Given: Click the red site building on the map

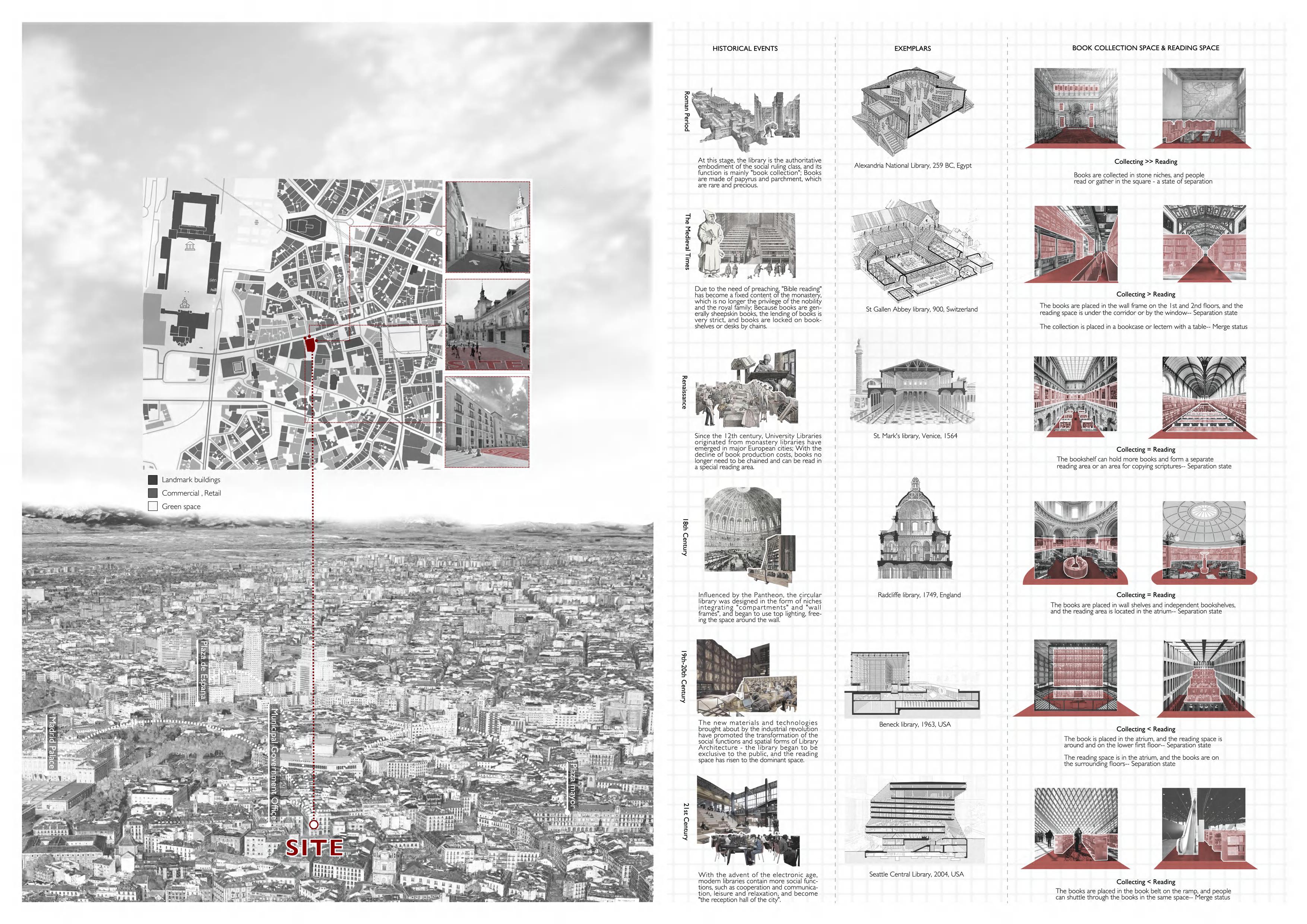Looking at the screenshot, I should click(x=310, y=345).
